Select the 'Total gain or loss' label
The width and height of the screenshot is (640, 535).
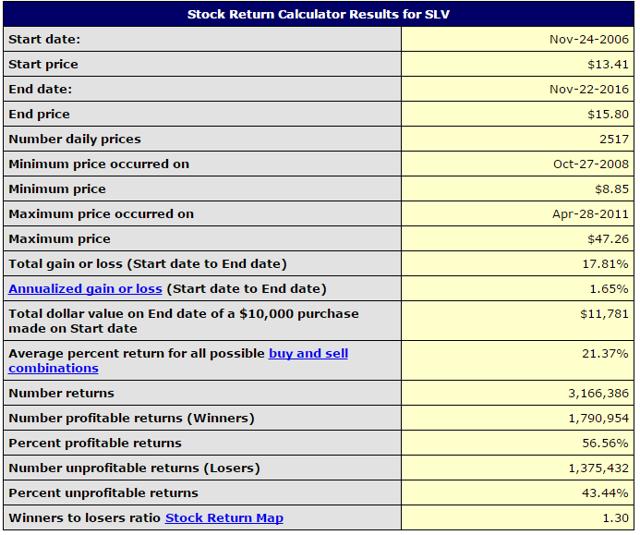[148, 264]
